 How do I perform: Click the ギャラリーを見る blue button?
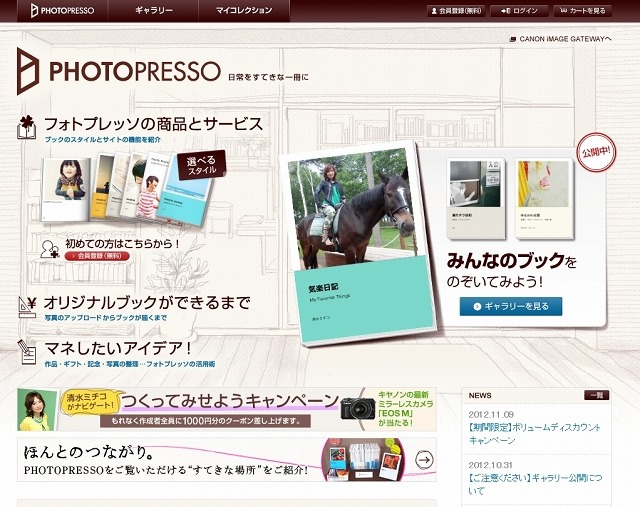point(511,306)
